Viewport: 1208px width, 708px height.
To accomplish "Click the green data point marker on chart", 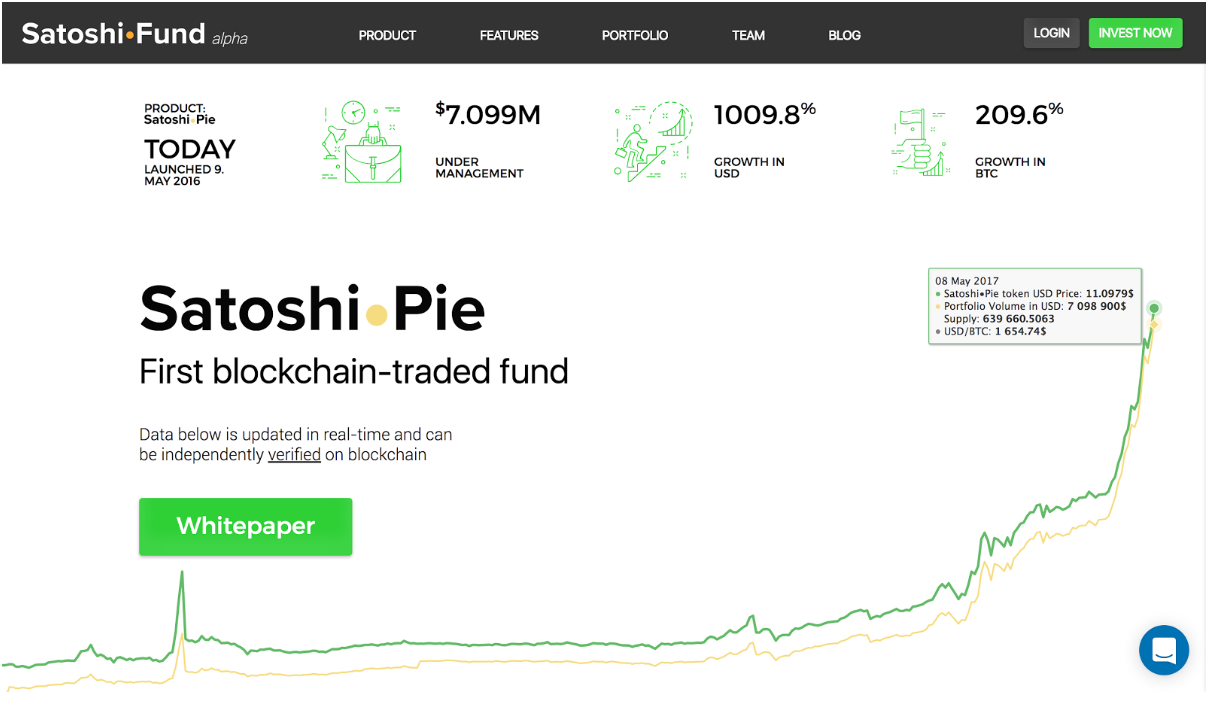I will tap(1154, 308).
